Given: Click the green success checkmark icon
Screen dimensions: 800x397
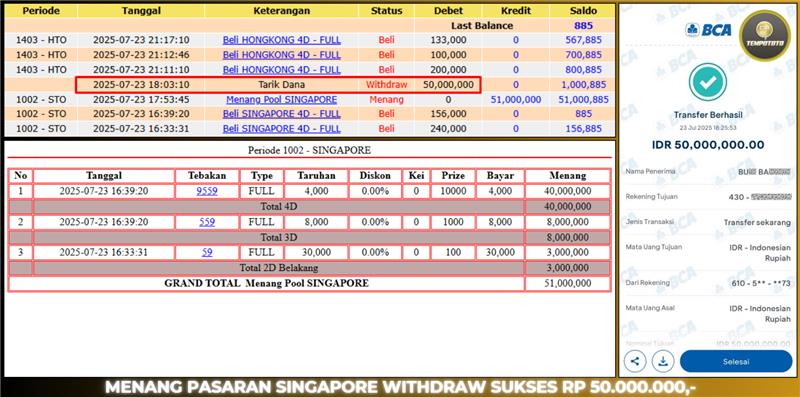Looking at the screenshot, I should point(707,82).
